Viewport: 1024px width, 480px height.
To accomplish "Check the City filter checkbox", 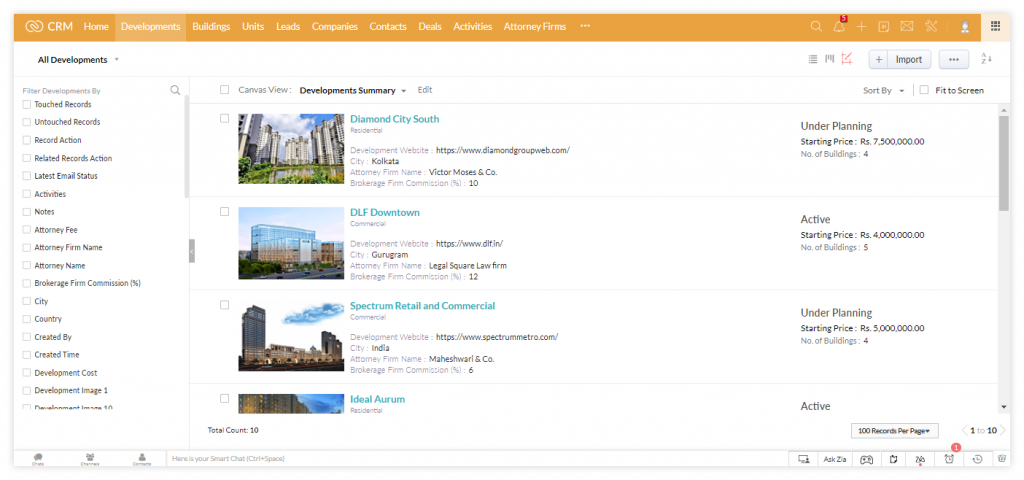I will click(x=27, y=302).
